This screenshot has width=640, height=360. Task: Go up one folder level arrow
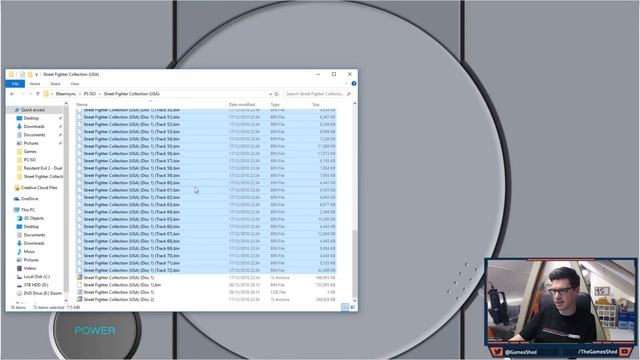pyautogui.click(x=38, y=94)
